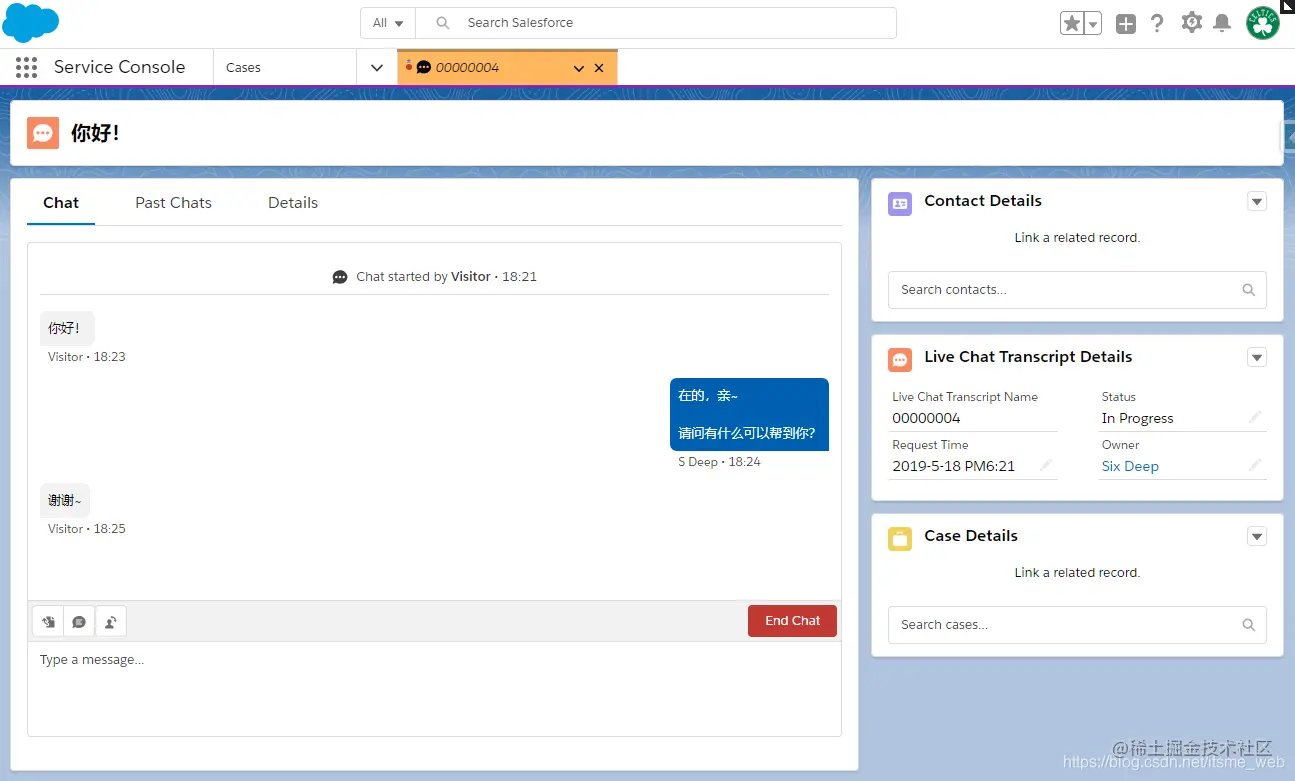Click the Visitor 18:25 timestamp
This screenshot has width=1295, height=781.
click(87, 529)
